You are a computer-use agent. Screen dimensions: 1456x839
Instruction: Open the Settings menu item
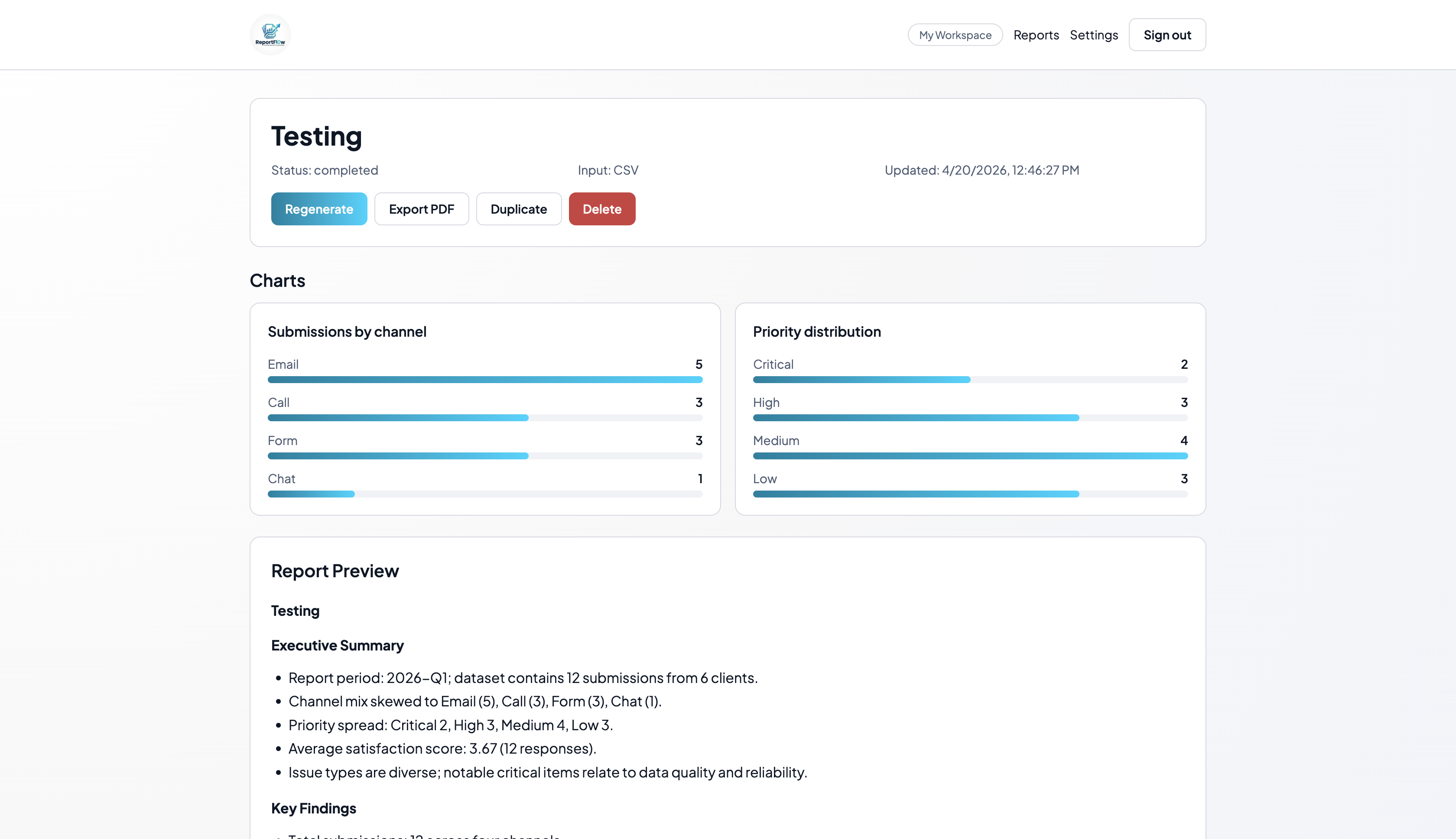click(x=1093, y=35)
